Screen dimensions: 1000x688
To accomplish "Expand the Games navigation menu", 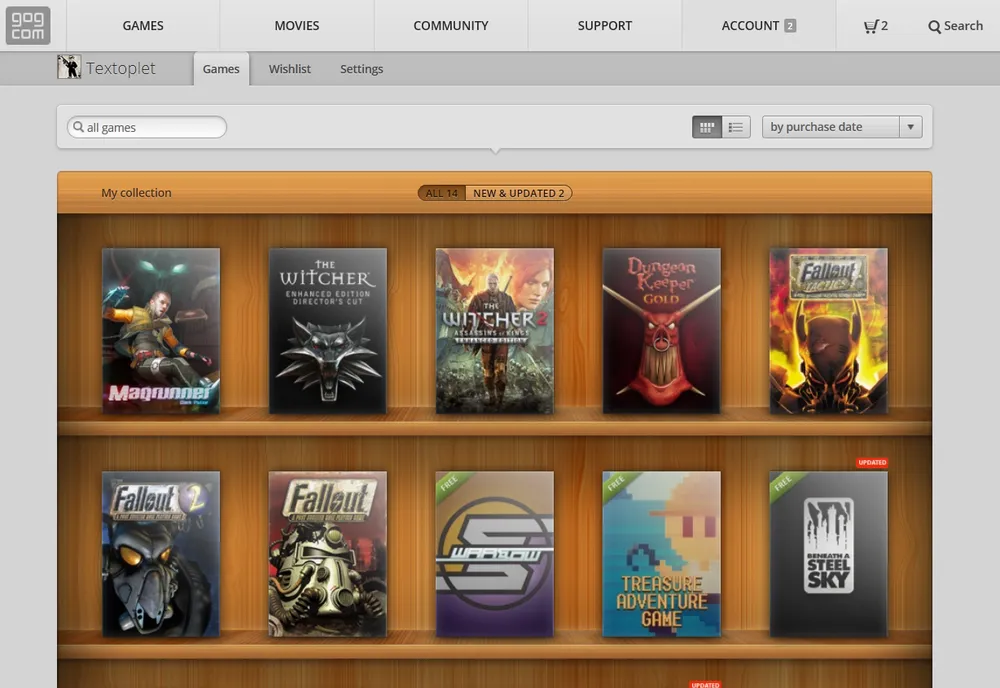I will [143, 26].
